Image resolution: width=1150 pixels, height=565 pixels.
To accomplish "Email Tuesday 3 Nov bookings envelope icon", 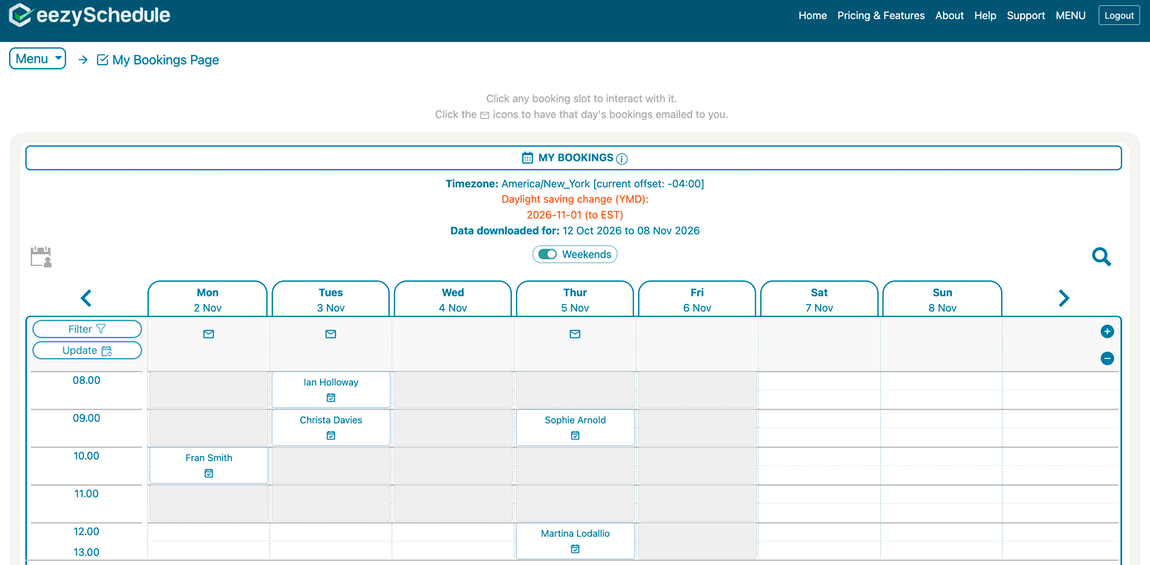I will pos(331,335).
